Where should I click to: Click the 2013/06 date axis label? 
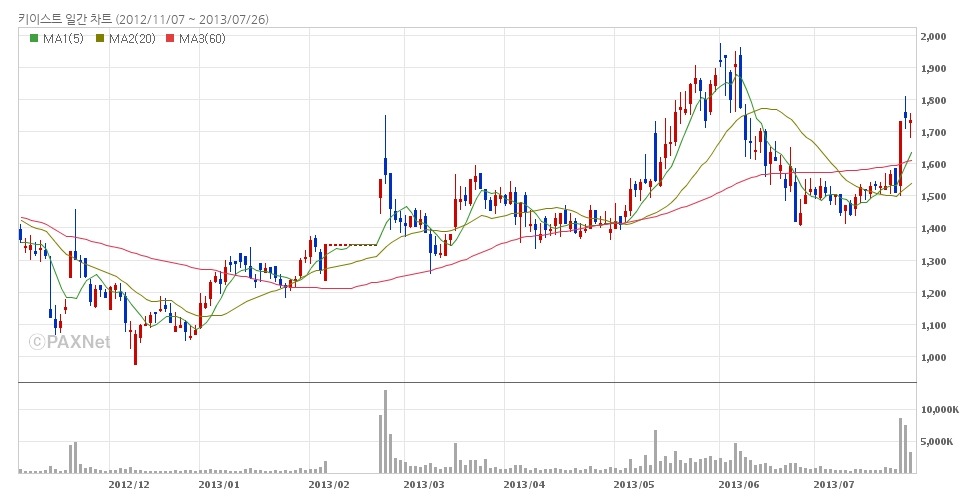pyautogui.click(x=739, y=484)
